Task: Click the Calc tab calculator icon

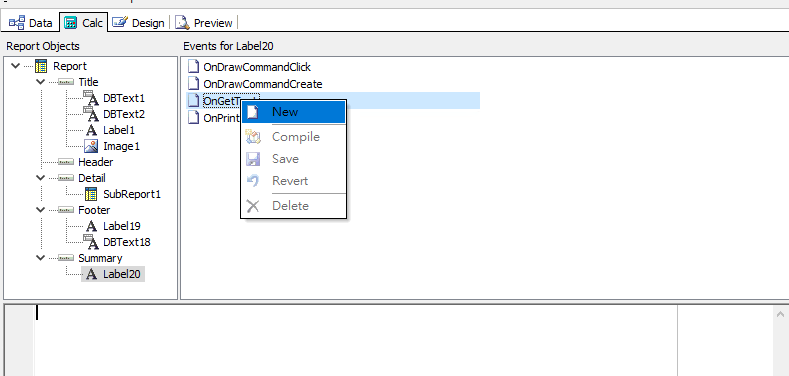Action: [x=71, y=23]
